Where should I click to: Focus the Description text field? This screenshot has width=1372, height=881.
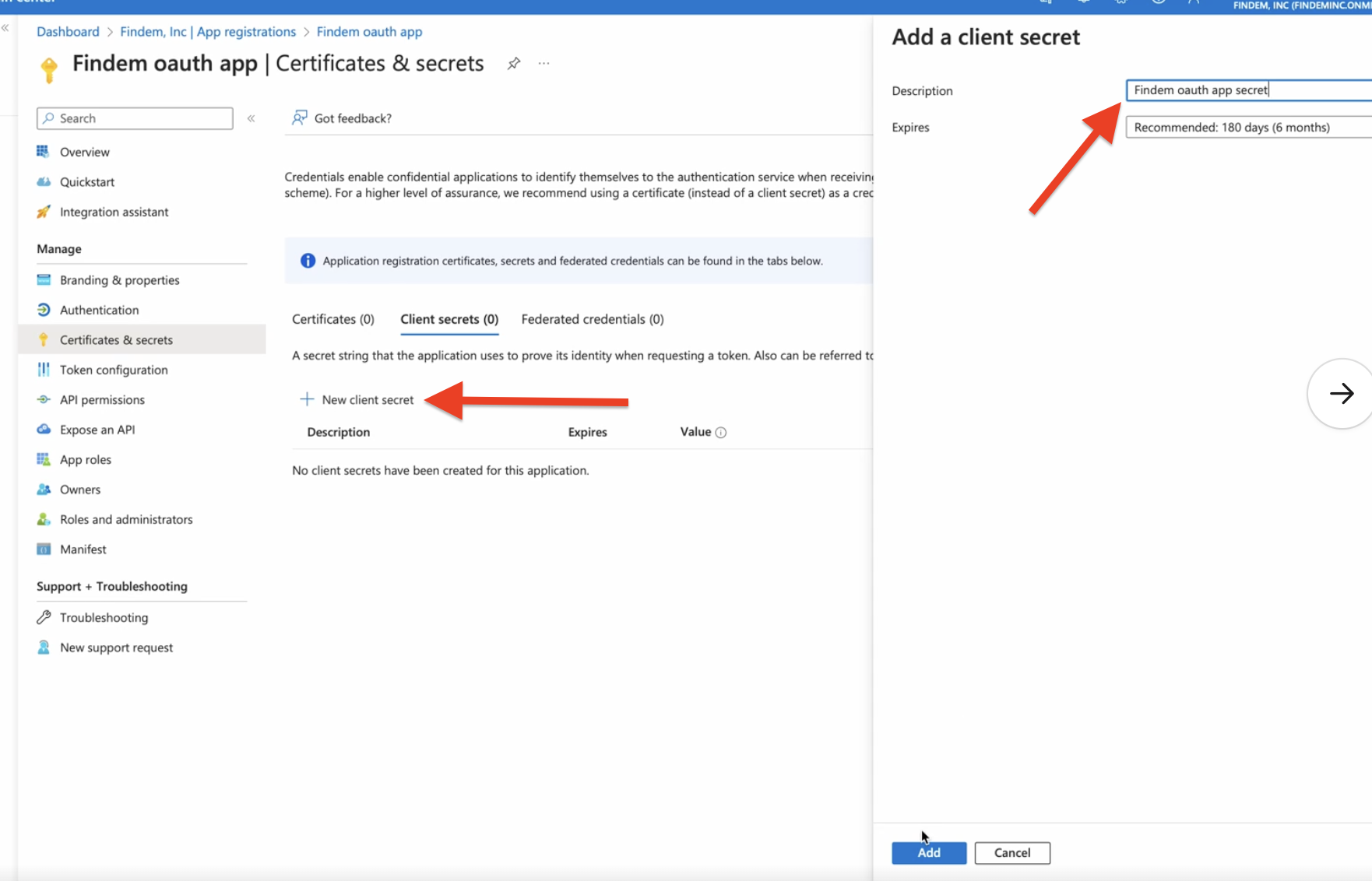(x=1248, y=90)
